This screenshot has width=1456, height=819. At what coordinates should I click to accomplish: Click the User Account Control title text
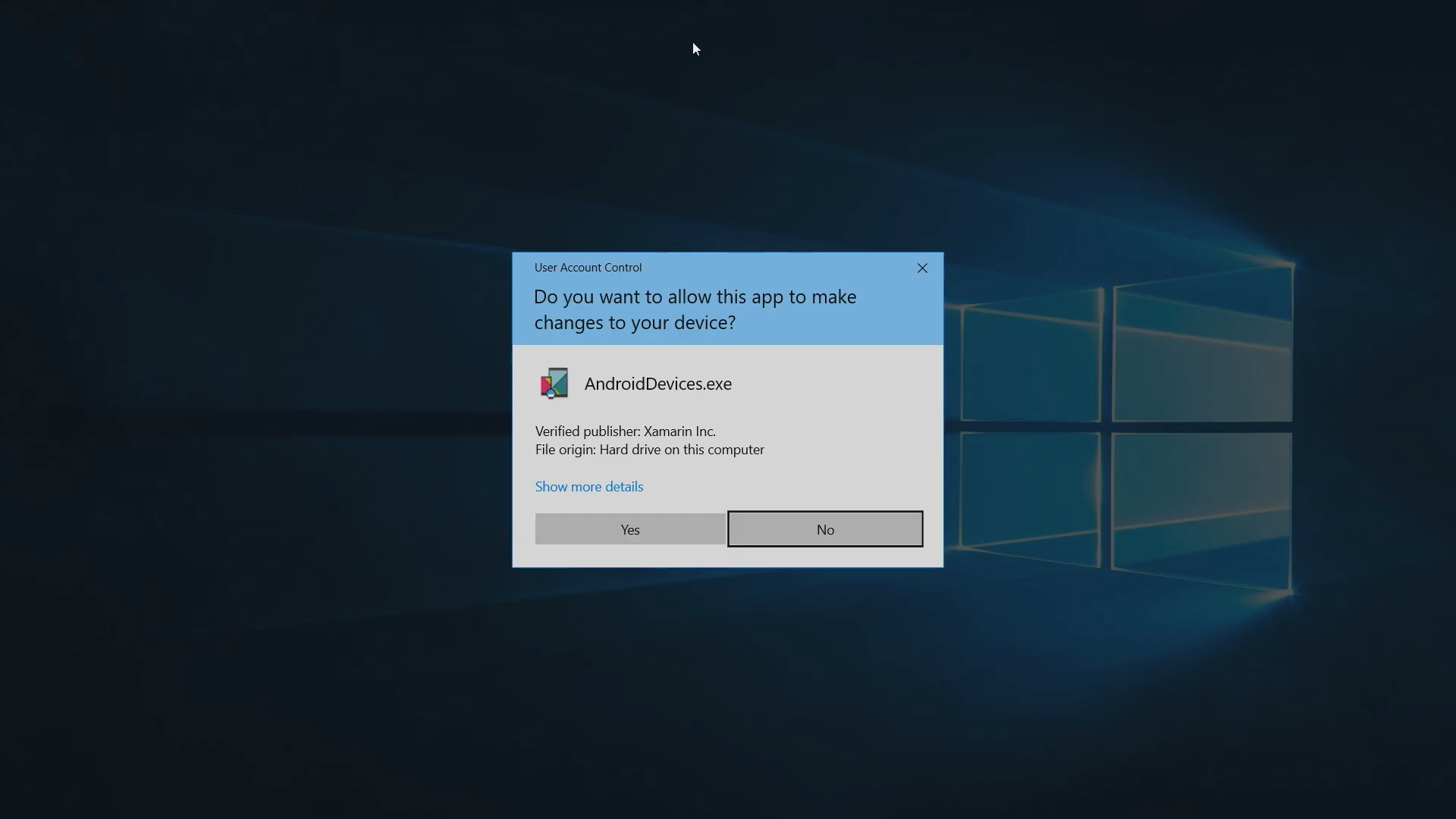click(x=588, y=268)
